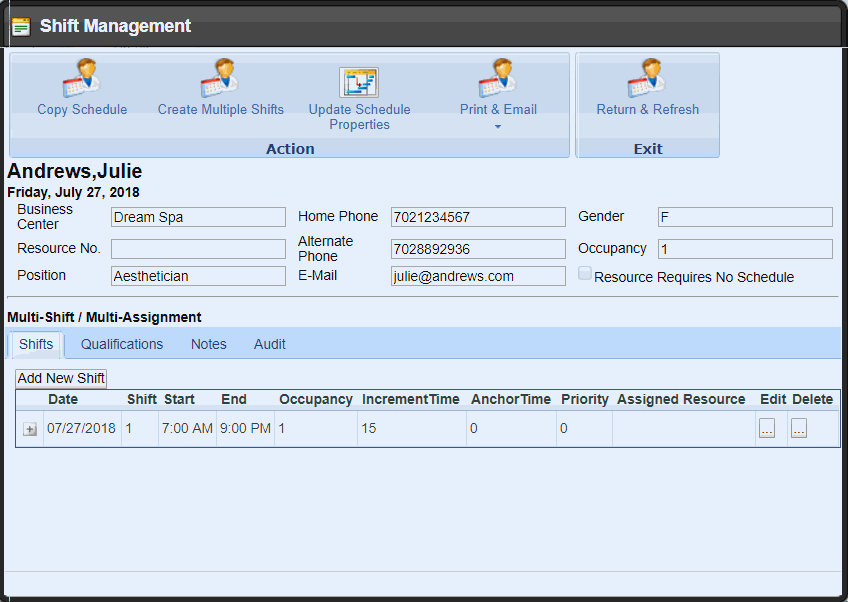
Task: Open the Notes tab
Action: [209, 345]
